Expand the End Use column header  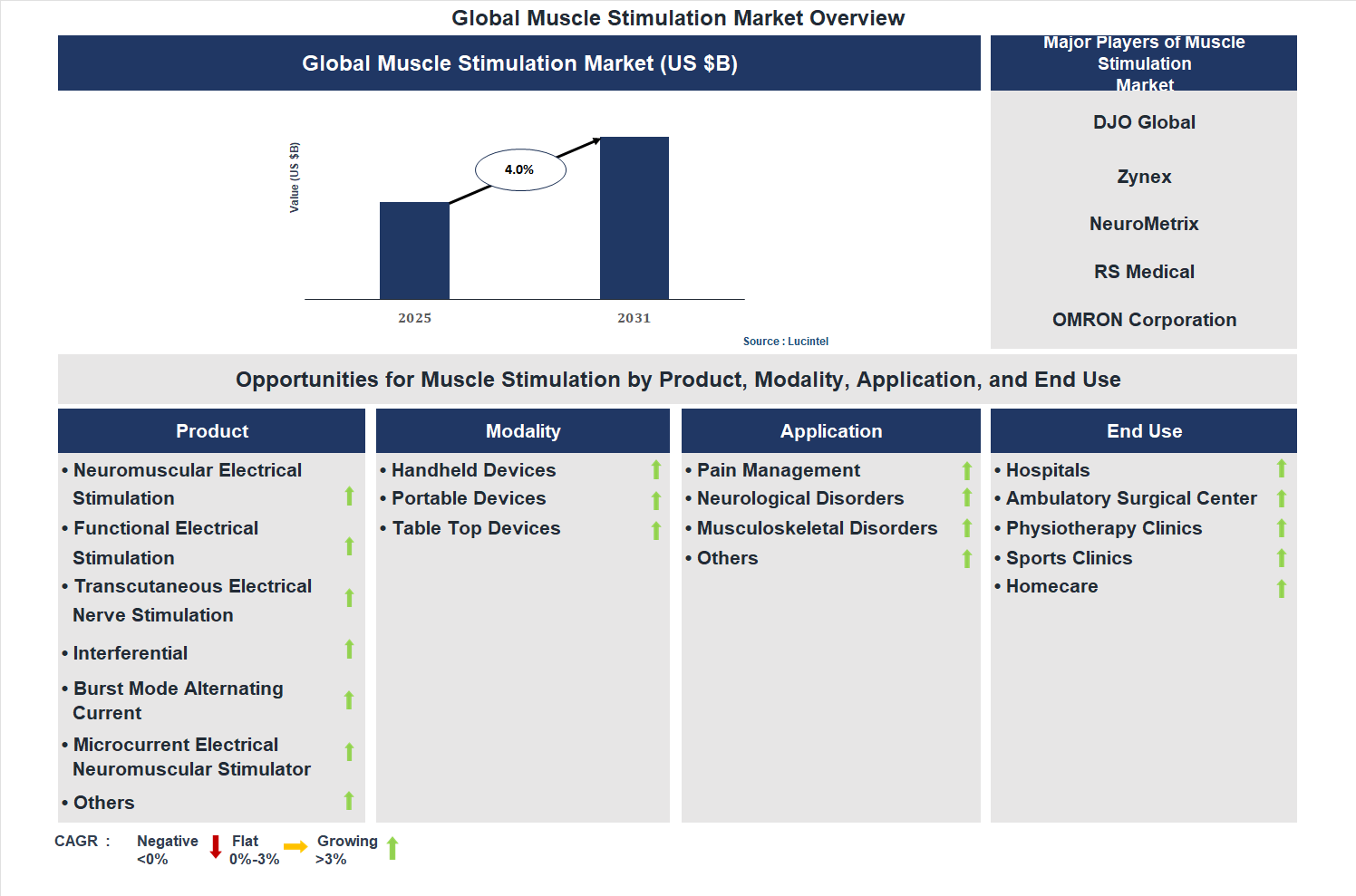tap(1143, 430)
